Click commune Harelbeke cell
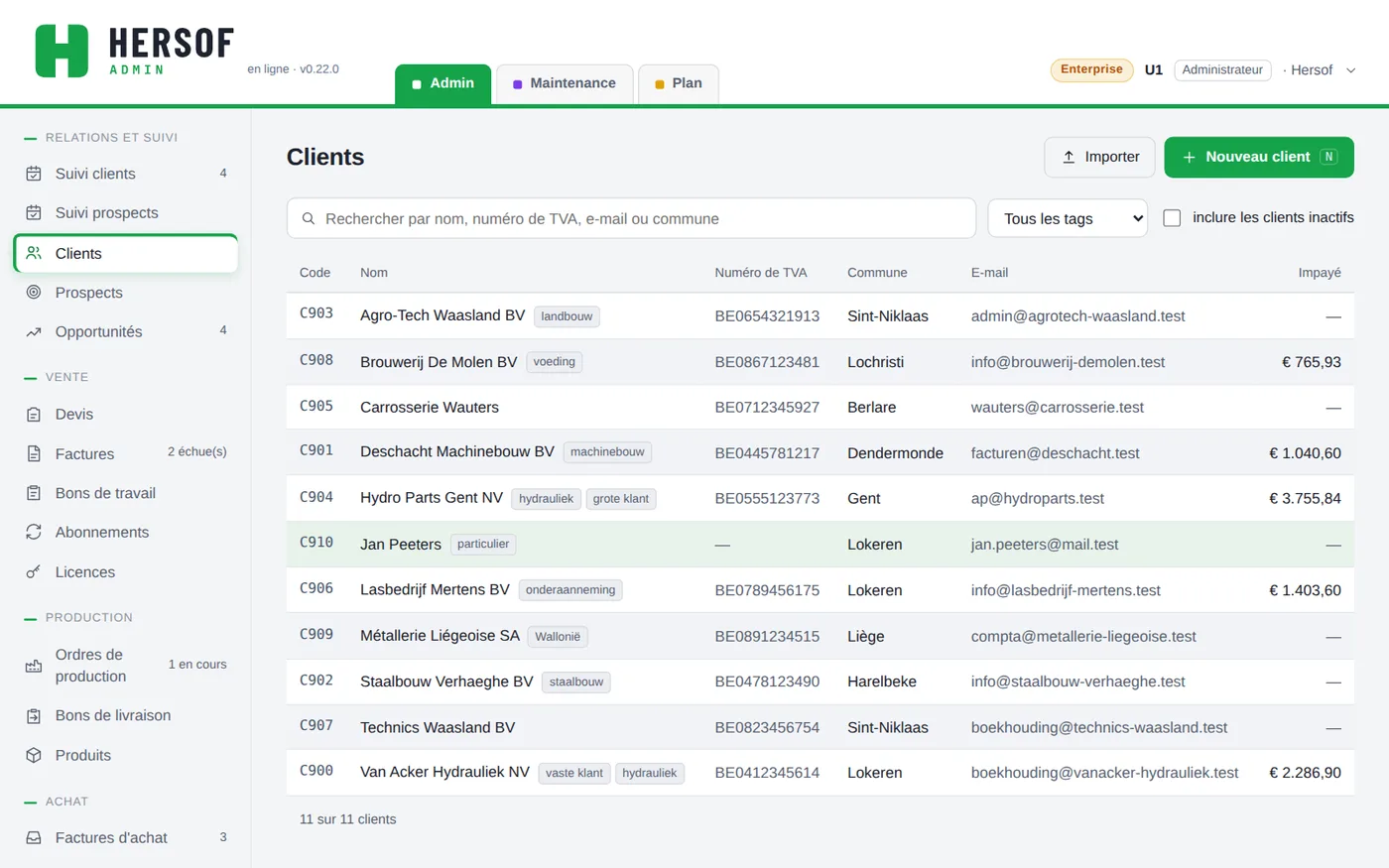Screen dimensions: 1389x868 click(x=882, y=682)
